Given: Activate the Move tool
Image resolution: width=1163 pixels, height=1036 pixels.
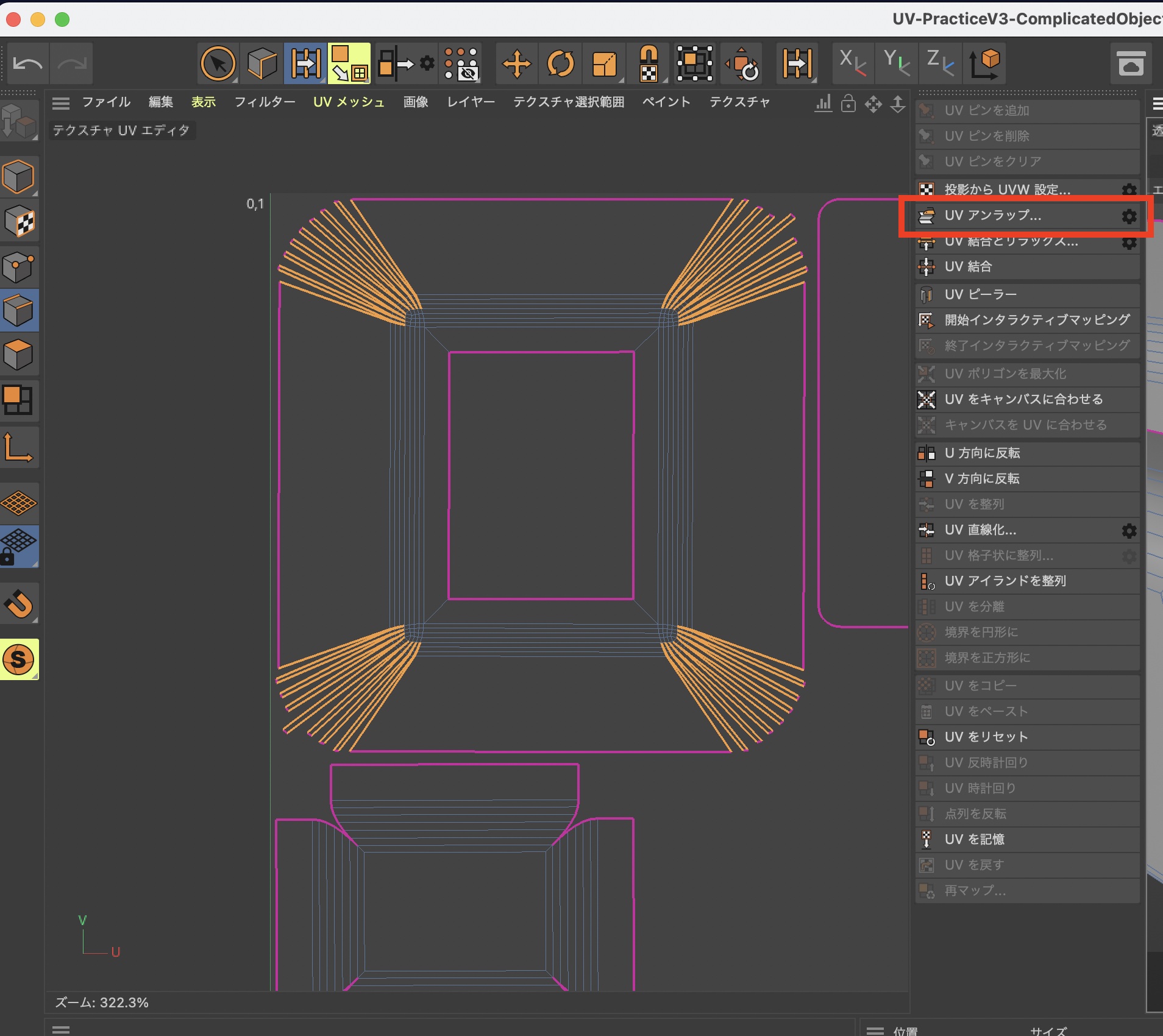Looking at the screenshot, I should pos(516,63).
